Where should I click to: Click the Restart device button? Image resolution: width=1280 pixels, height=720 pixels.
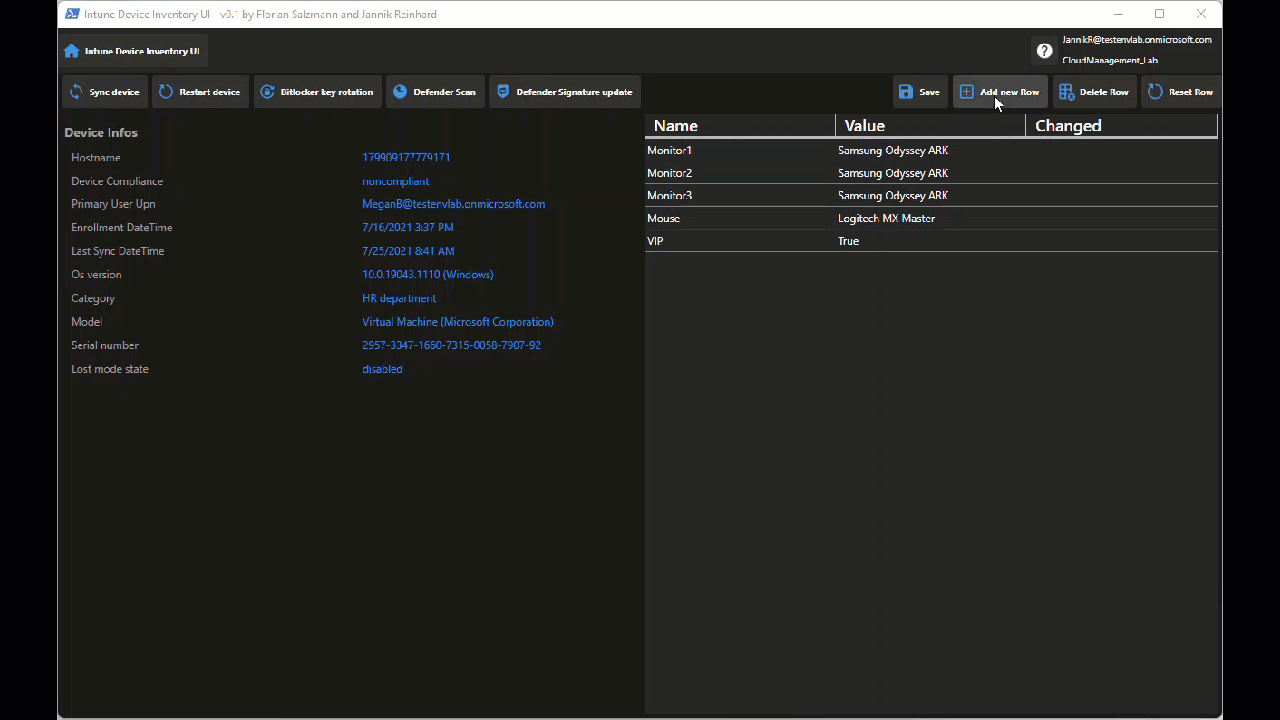tap(200, 92)
